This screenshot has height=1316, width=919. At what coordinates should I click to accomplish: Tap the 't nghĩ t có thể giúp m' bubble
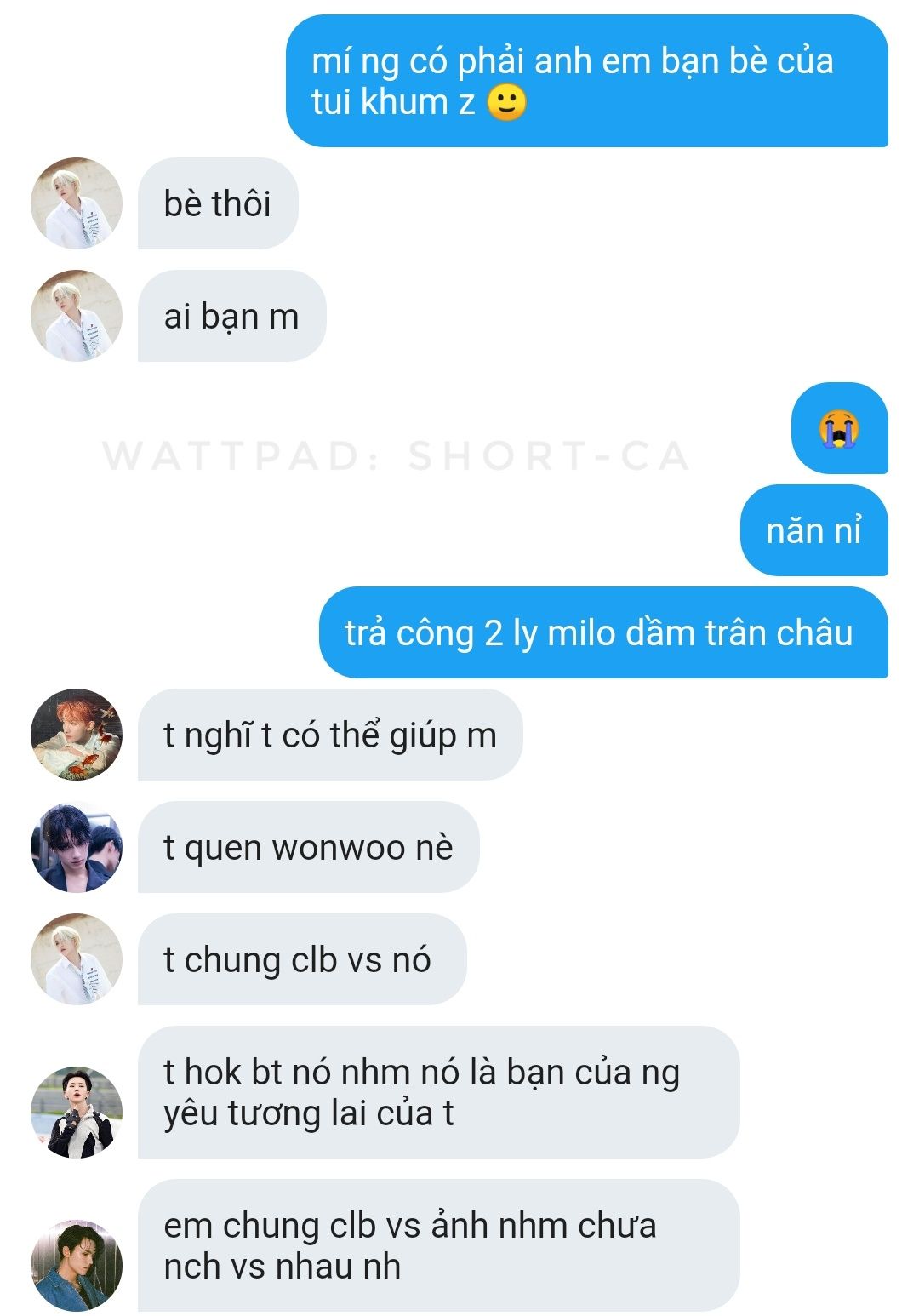pos(330,735)
